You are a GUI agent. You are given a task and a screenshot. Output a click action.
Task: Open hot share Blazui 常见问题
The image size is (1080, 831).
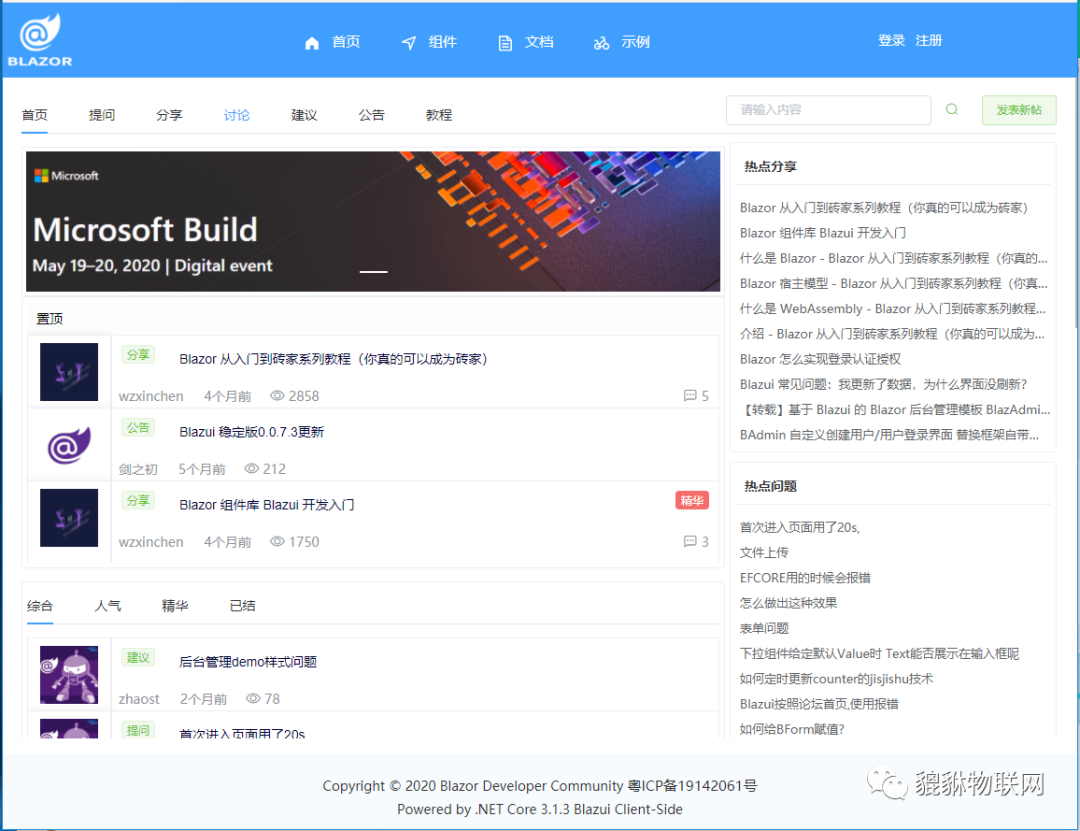click(883, 384)
